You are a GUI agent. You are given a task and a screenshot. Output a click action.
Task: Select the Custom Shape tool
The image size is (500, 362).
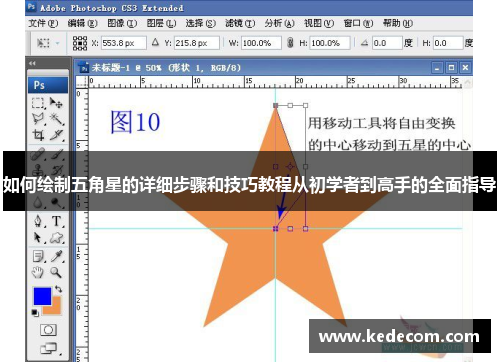pyautogui.click(x=56, y=238)
